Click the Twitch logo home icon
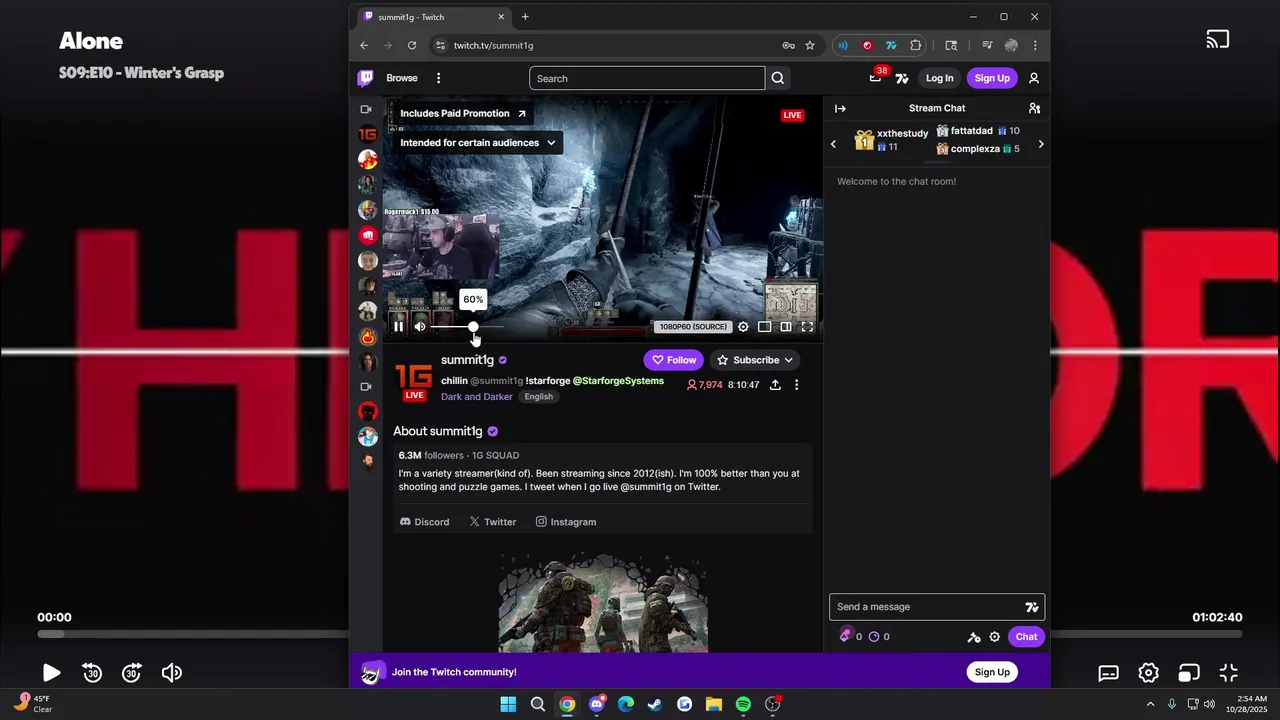1280x720 pixels. [366, 78]
